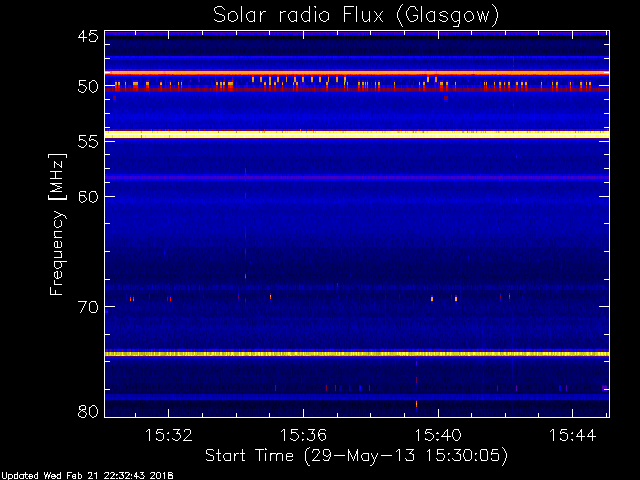Click the 15:44 time tick label

(573, 436)
